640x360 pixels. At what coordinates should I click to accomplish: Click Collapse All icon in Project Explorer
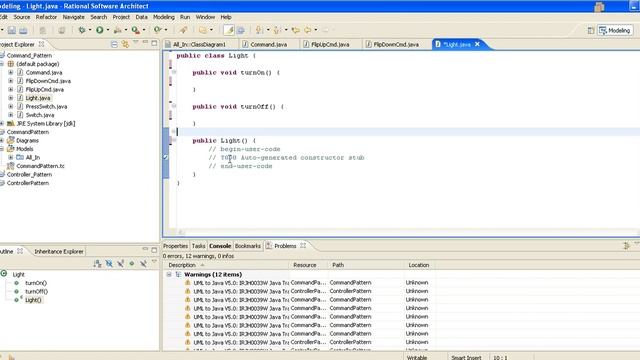[x=114, y=44]
